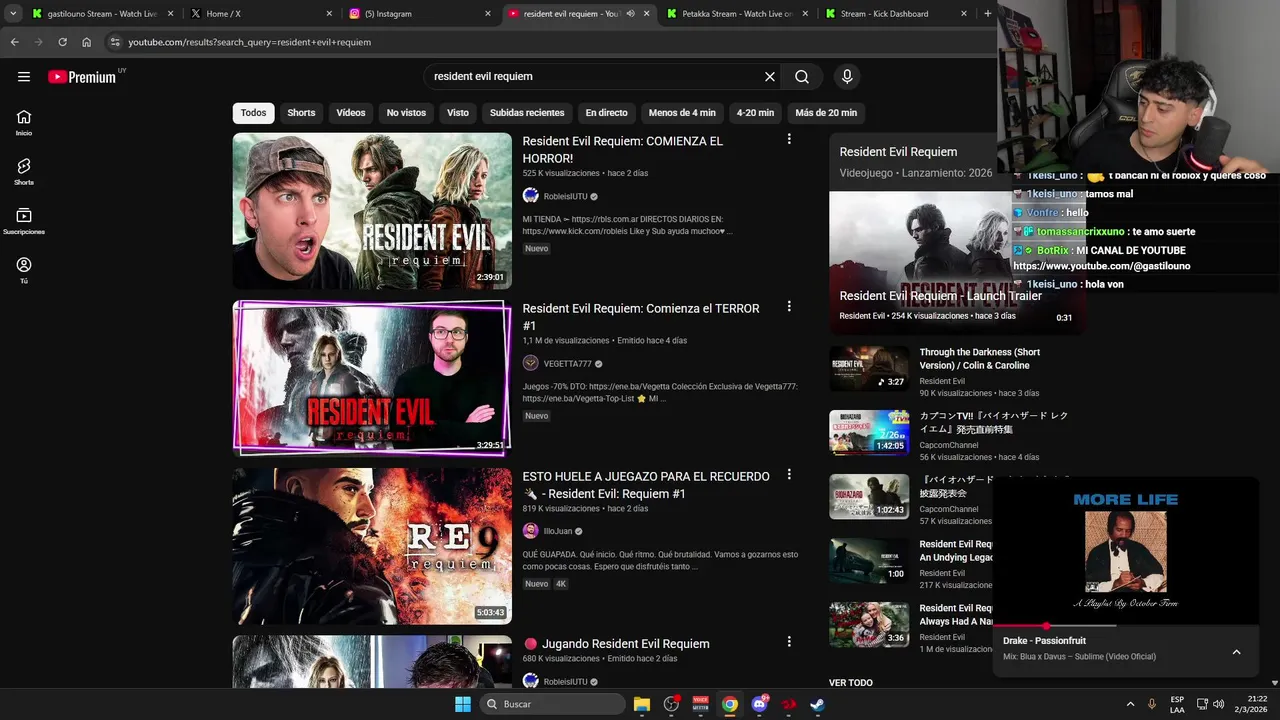Open VEGETTA777 channel name link

[x=567, y=364]
